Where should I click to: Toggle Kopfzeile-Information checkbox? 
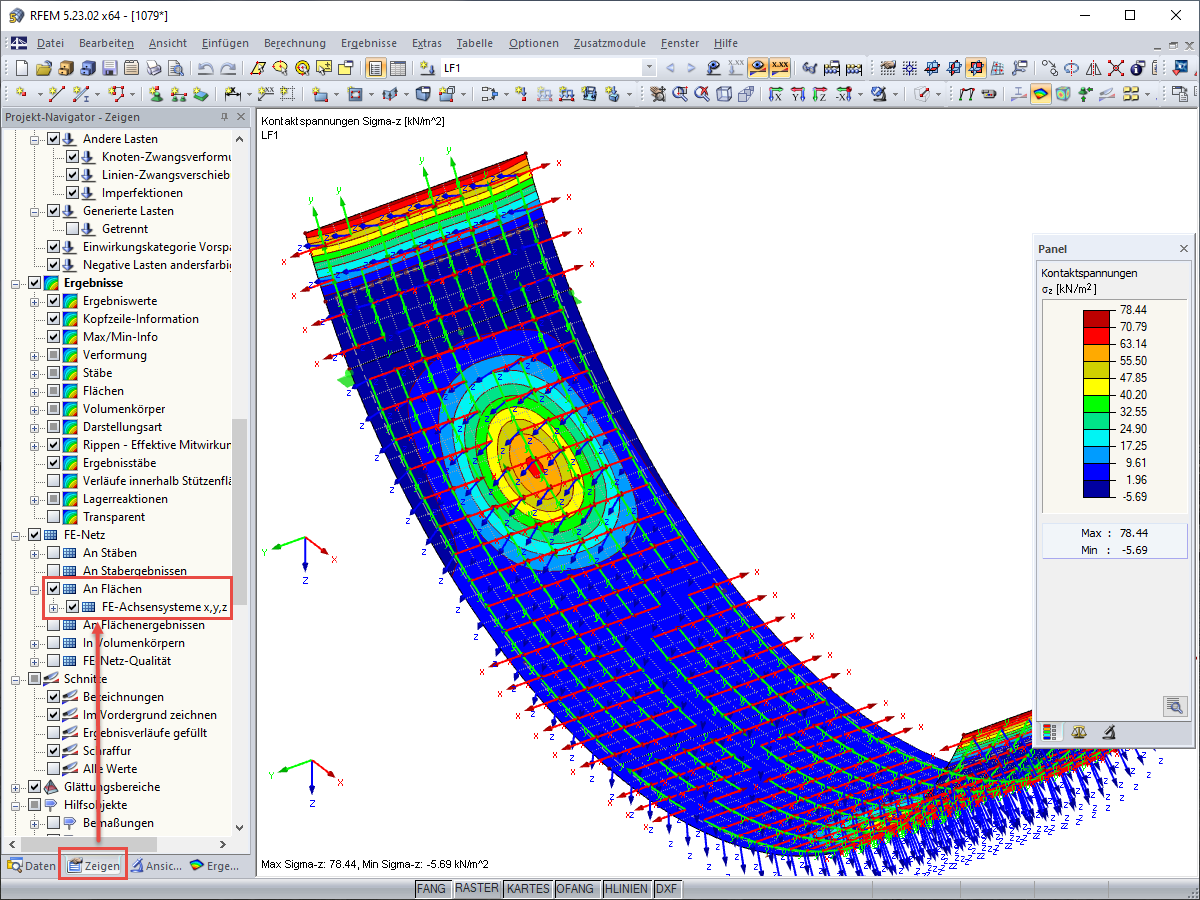(53, 319)
